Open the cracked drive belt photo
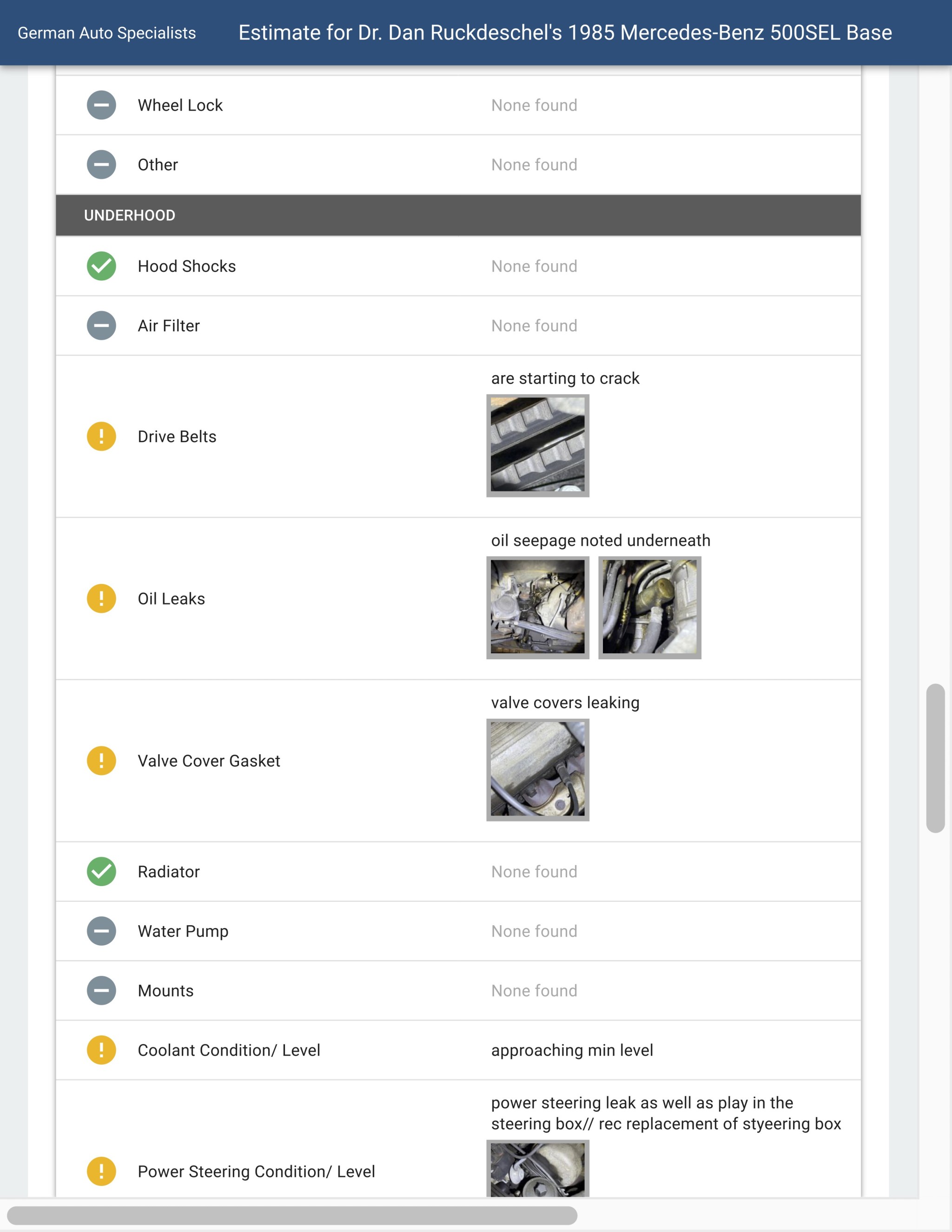Image resolution: width=952 pixels, height=1232 pixels. click(x=537, y=445)
